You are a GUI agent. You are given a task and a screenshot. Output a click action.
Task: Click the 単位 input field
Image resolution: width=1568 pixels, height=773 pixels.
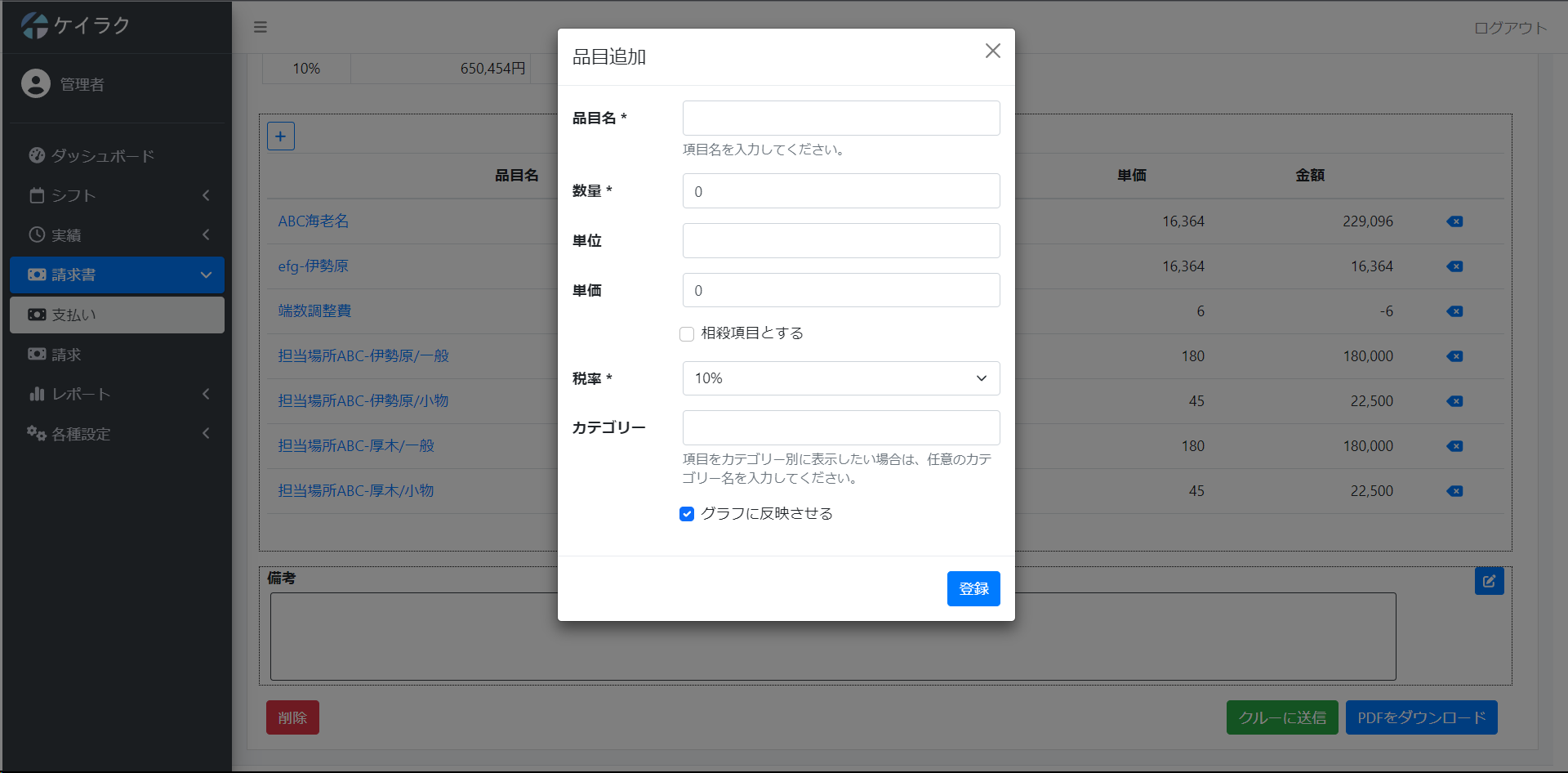point(841,241)
